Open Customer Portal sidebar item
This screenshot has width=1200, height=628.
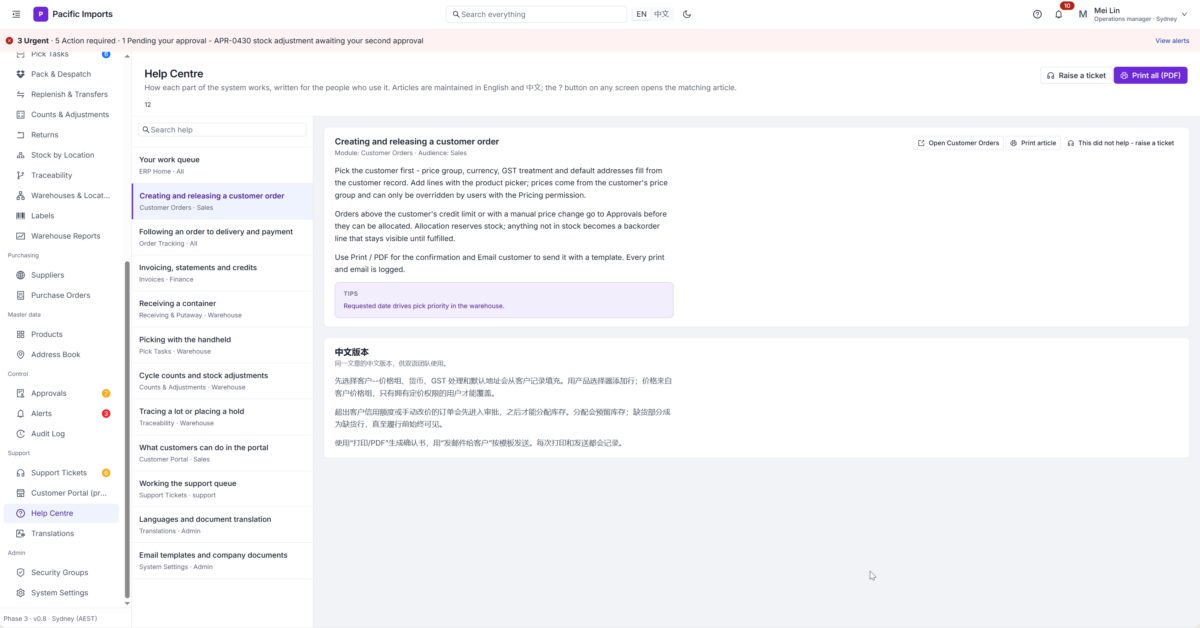pos(61,493)
